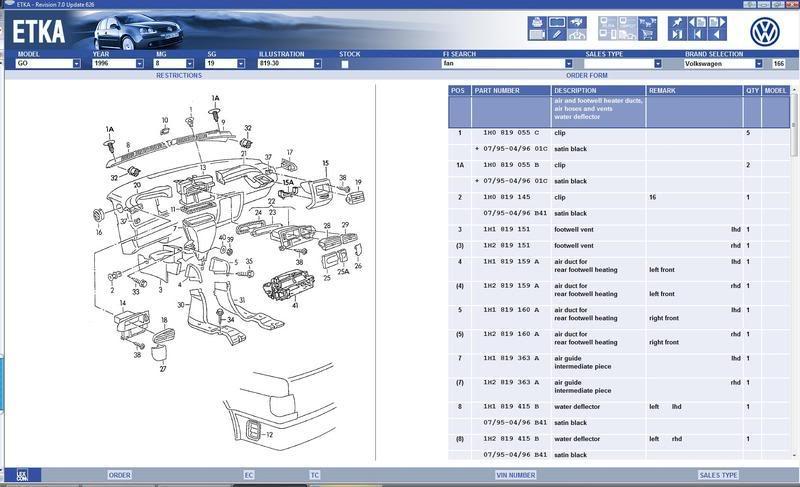Go to next illustration page icon

[x=717, y=22]
